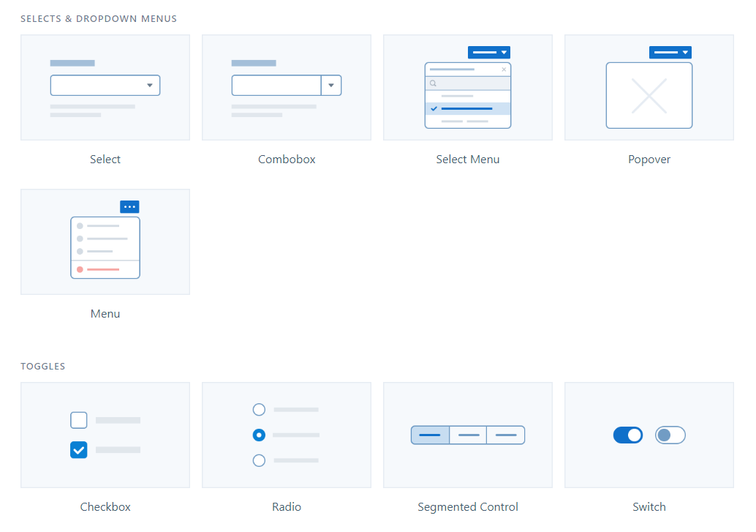Click the search icon in Select Menu illustration
This screenshot has height=532, width=756.
pyautogui.click(x=433, y=84)
